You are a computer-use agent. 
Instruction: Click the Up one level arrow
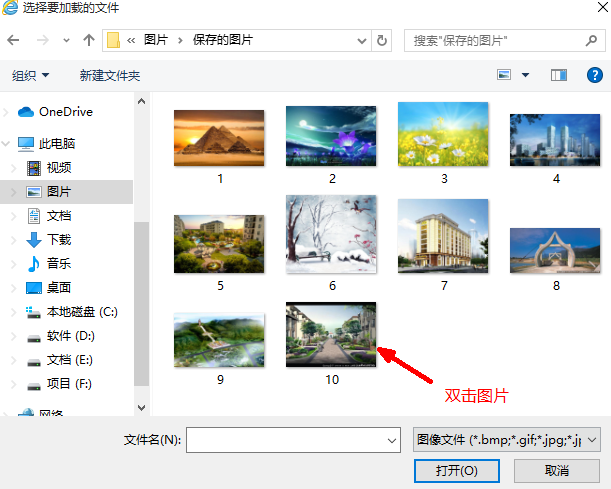88,41
